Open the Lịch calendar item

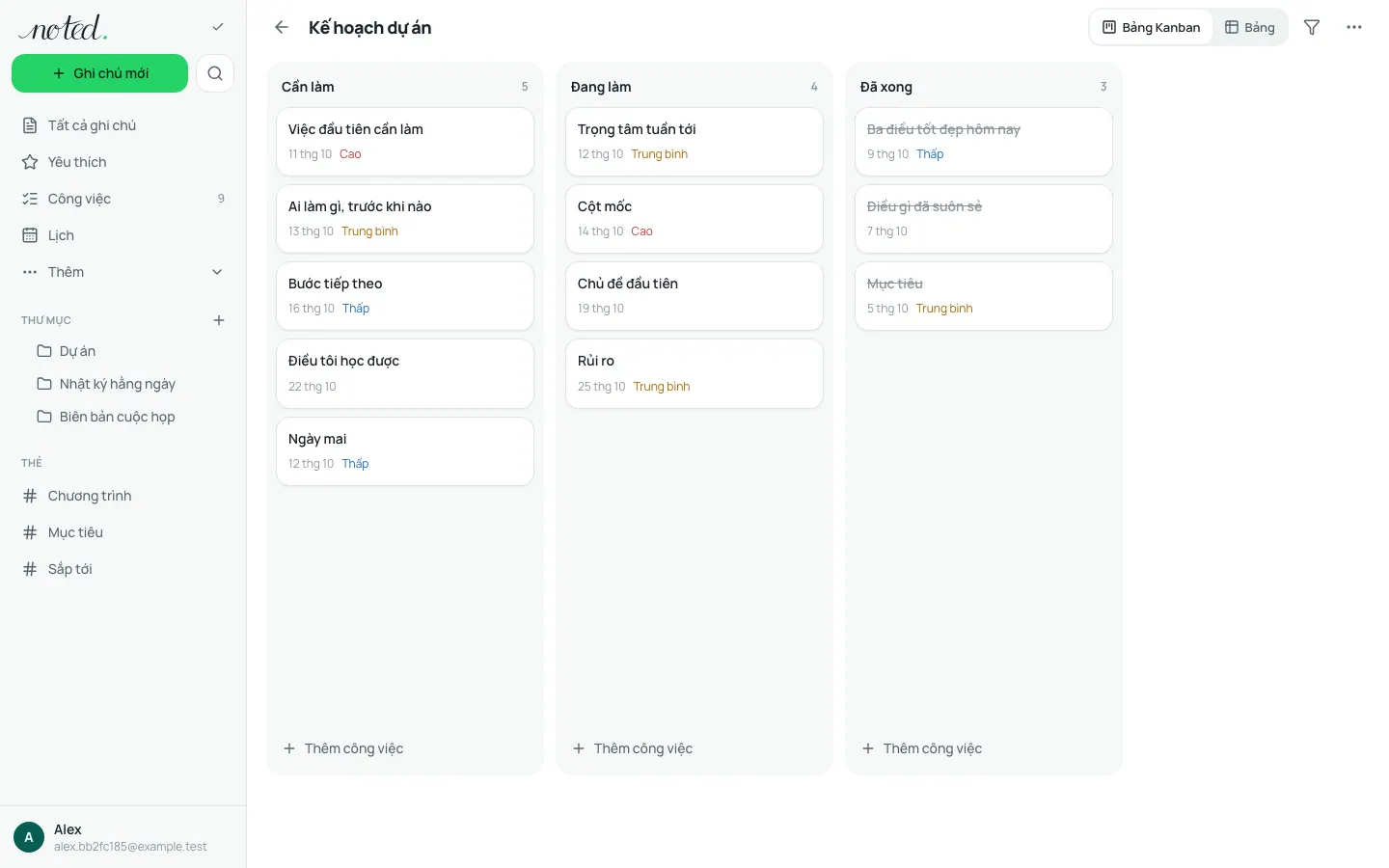pyautogui.click(x=123, y=235)
